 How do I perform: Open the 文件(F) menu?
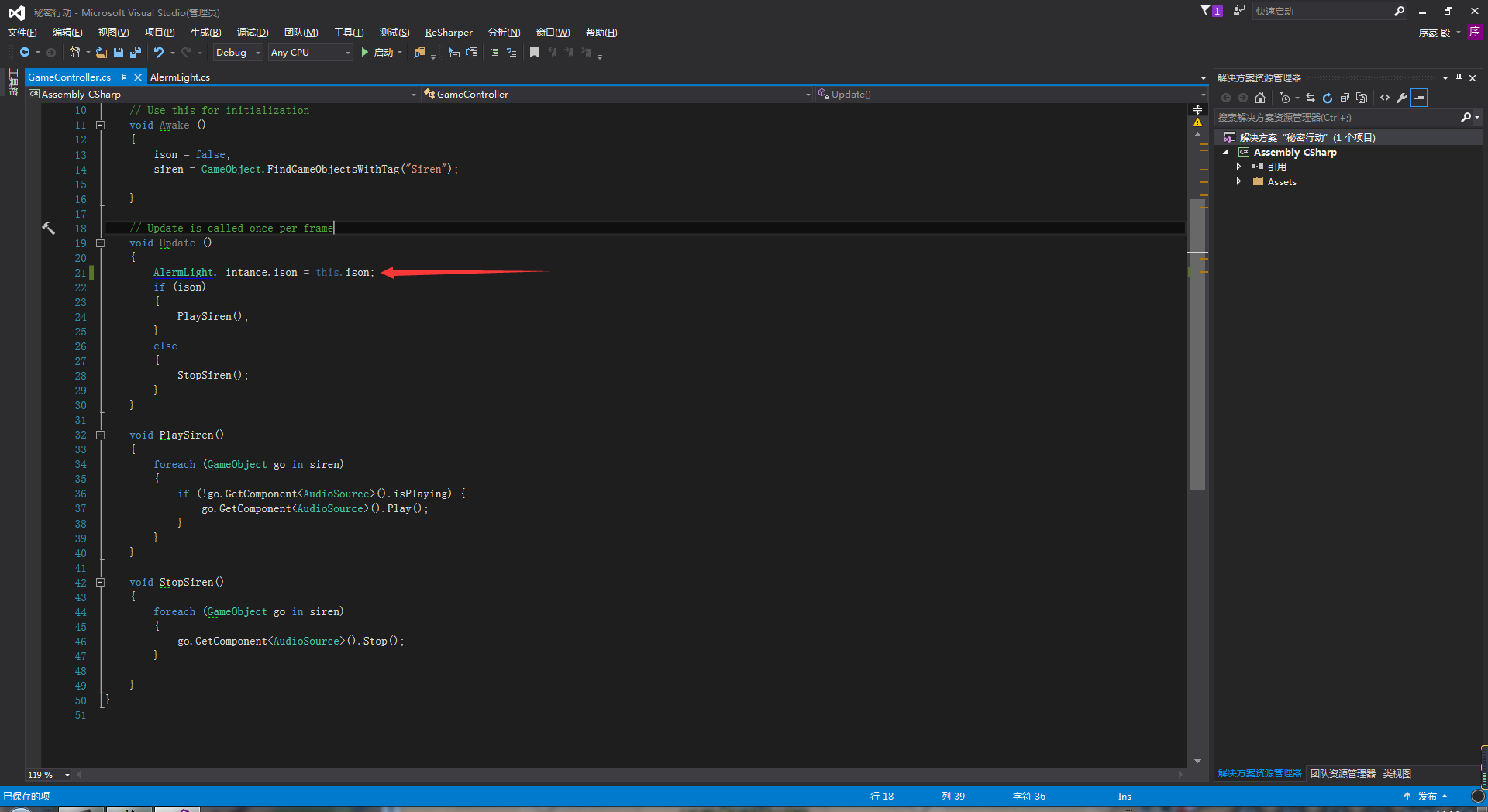tap(22, 33)
